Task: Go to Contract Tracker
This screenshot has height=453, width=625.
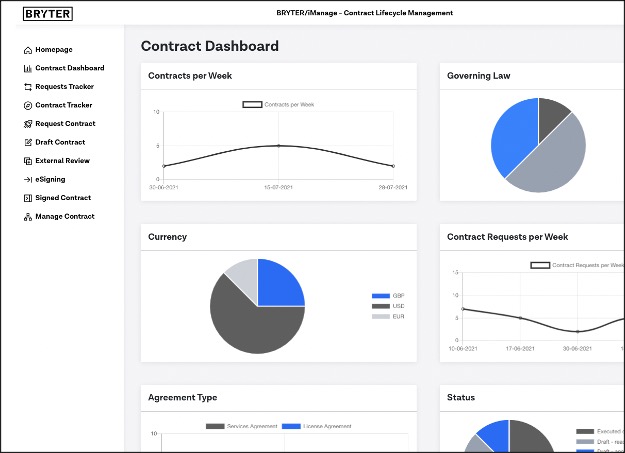Action: (x=64, y=105)
